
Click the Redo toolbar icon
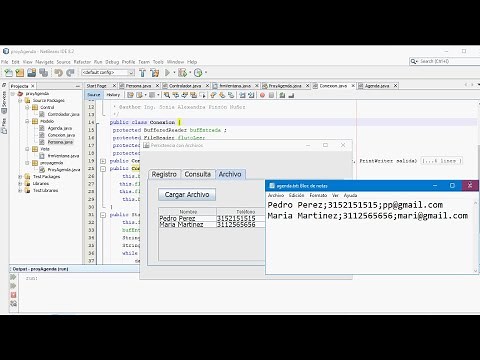pyautogui.click(x=70, y=72)
